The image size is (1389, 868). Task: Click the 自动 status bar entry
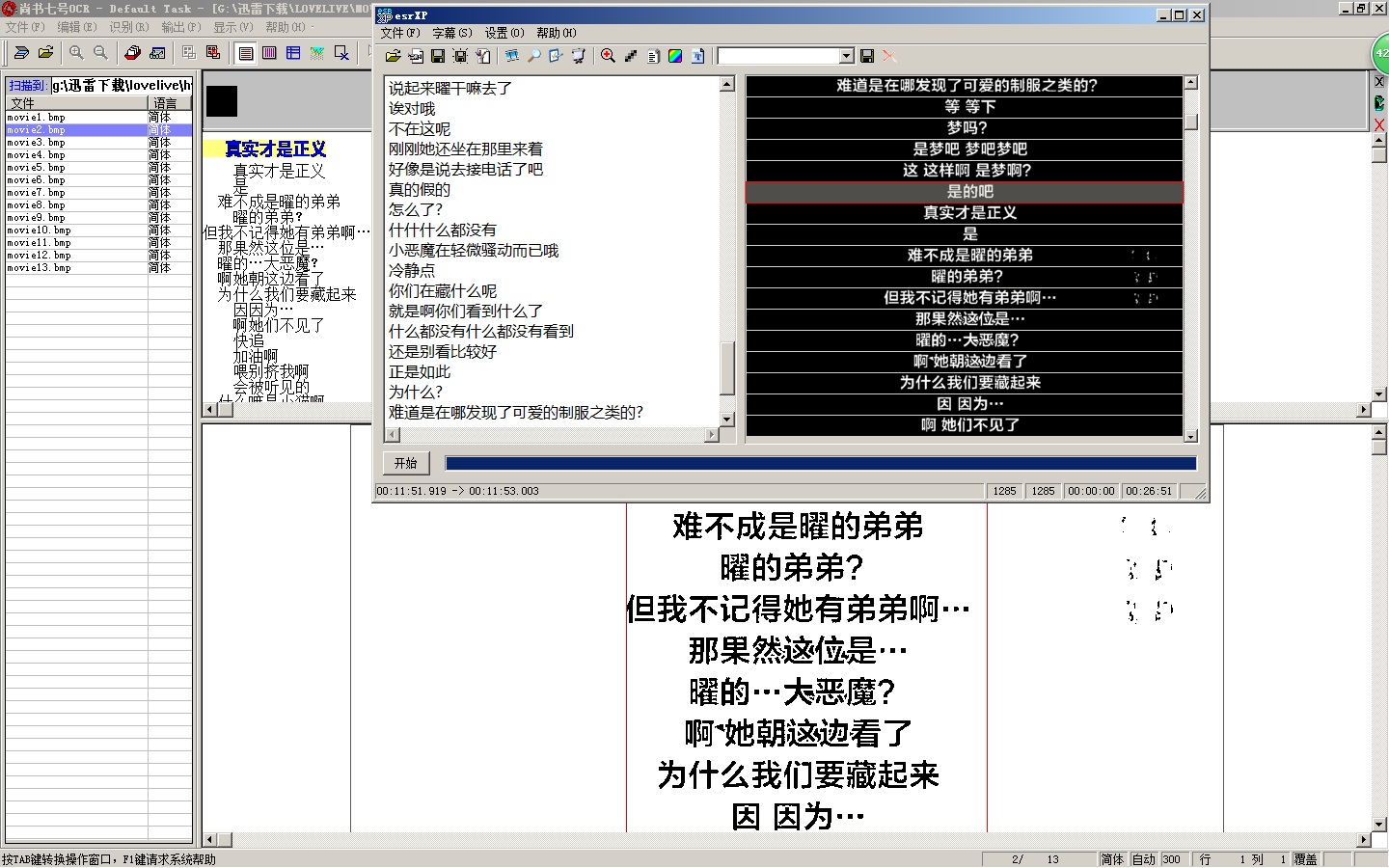[1144, 859]
